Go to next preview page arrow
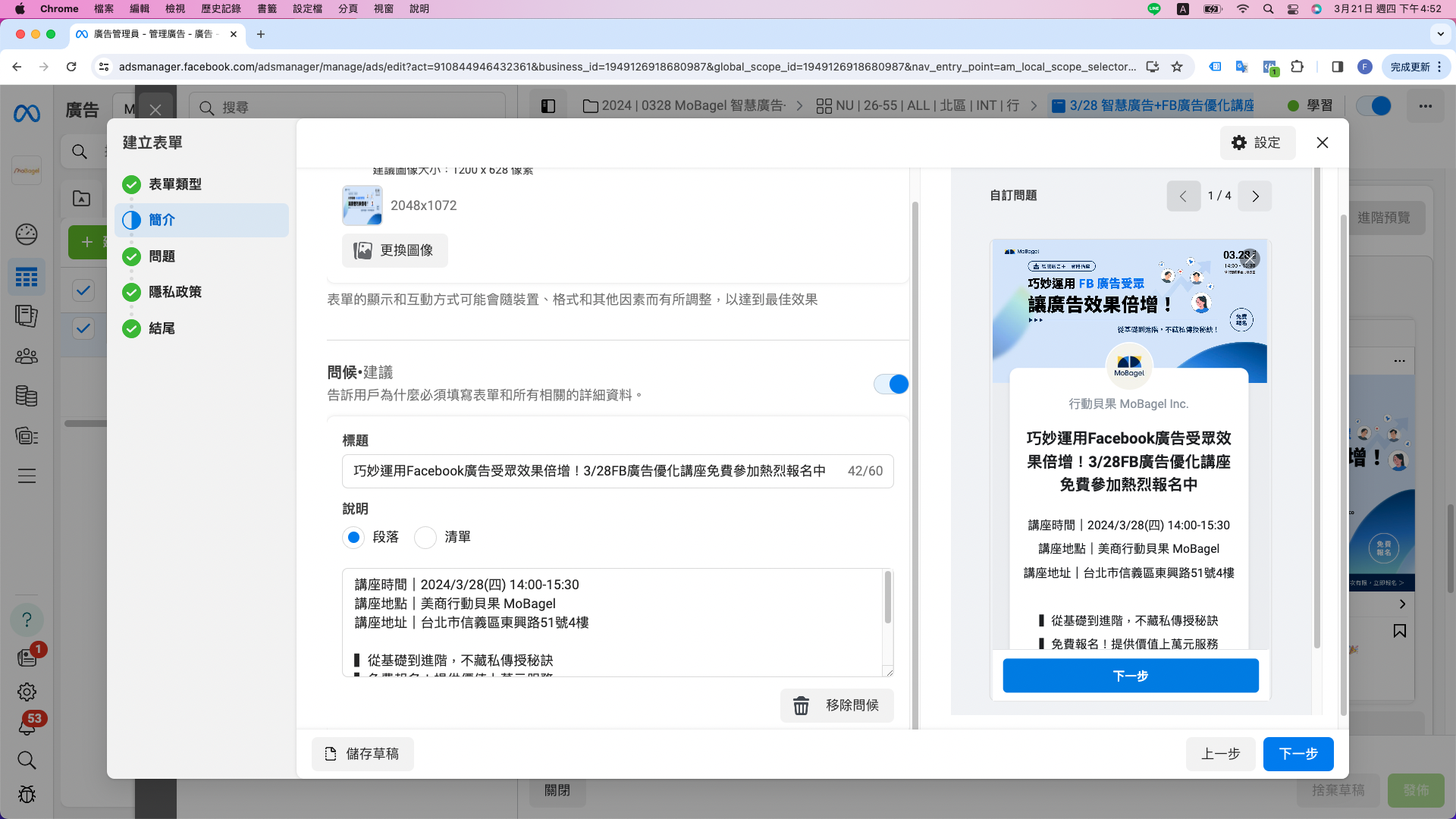The image size is (1456, 819). tap(1255, 196)
